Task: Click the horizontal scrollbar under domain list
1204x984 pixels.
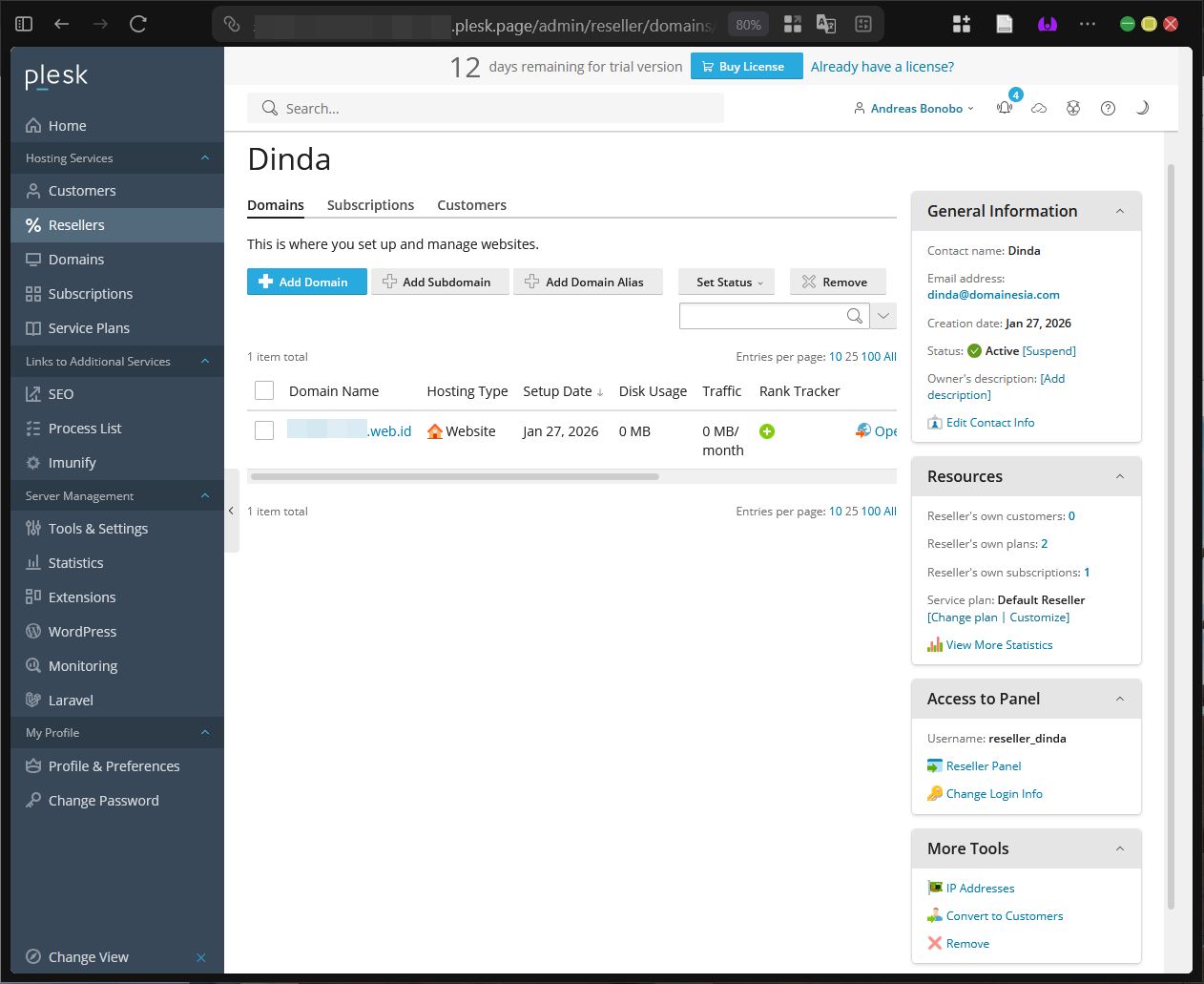Action: (x=455, y=476)
